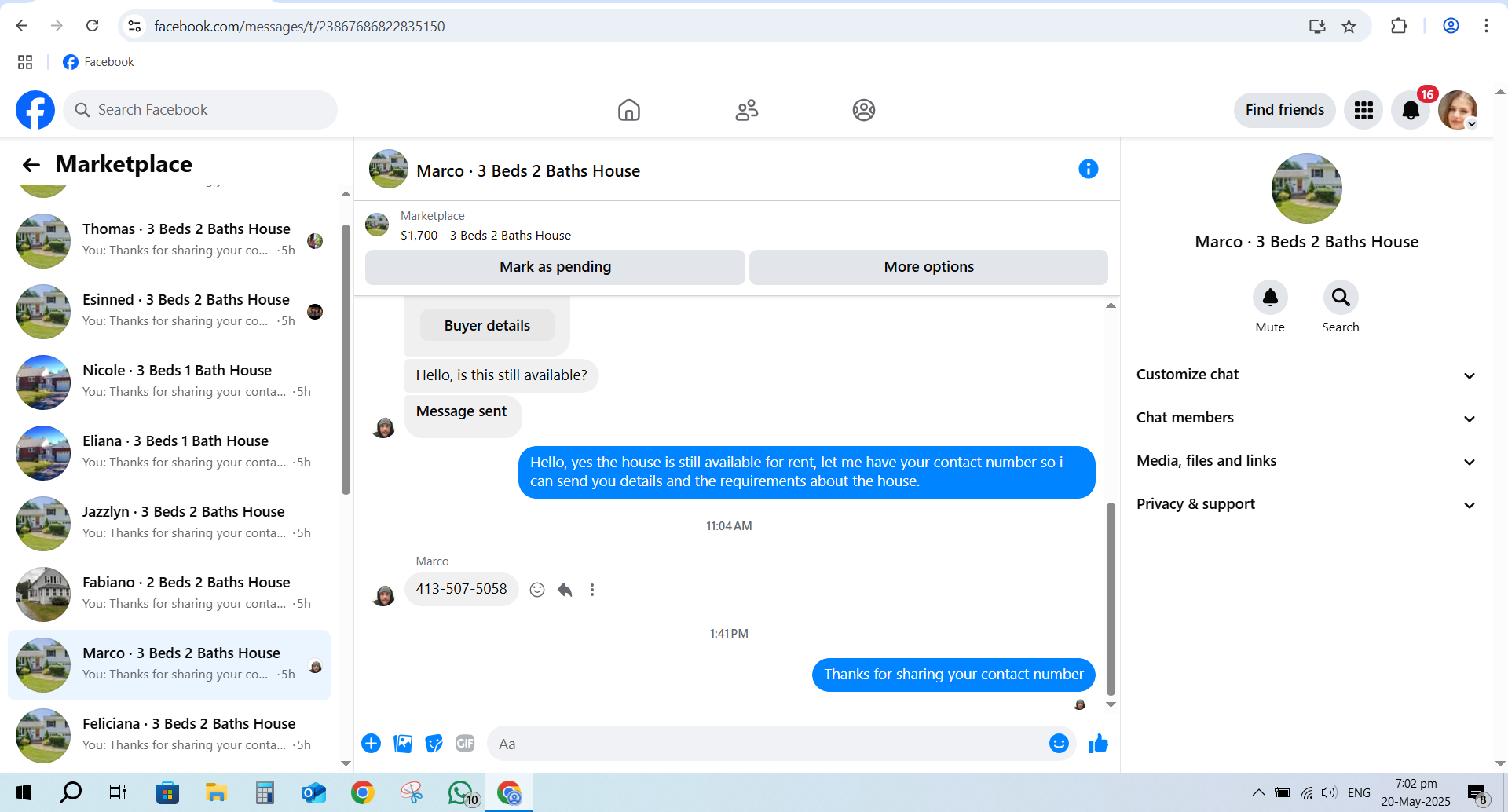Click Find friends button
Image resolution: width=1508 pixels, height=812 pixels.
pyautogui.click(x=1285, y=110)
